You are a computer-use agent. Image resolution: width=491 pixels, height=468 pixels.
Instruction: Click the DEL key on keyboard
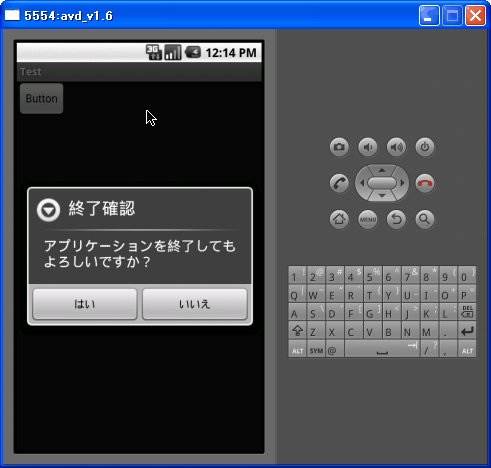coord(467,312)
